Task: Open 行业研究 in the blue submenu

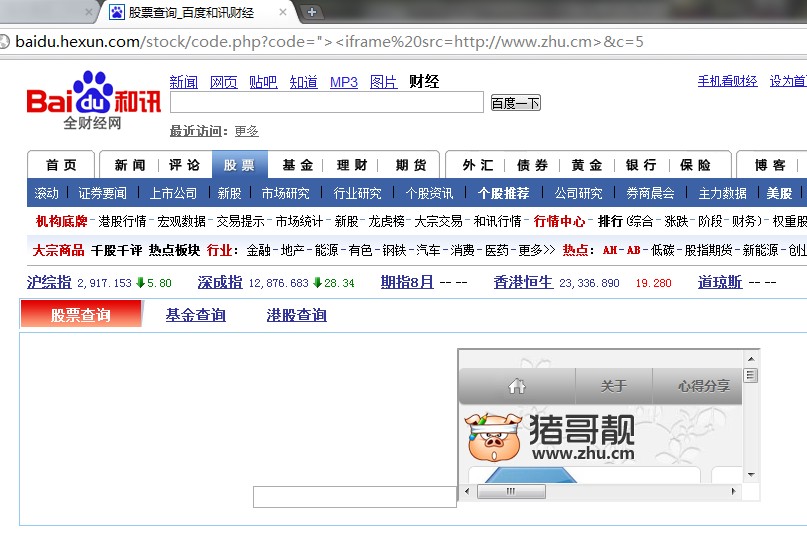Action: pyautogui.click(x=357, y=193)
